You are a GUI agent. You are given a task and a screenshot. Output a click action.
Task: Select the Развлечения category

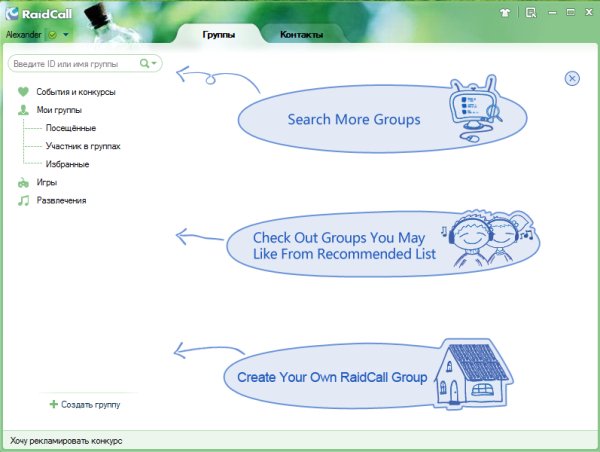(x=61, y=201)
